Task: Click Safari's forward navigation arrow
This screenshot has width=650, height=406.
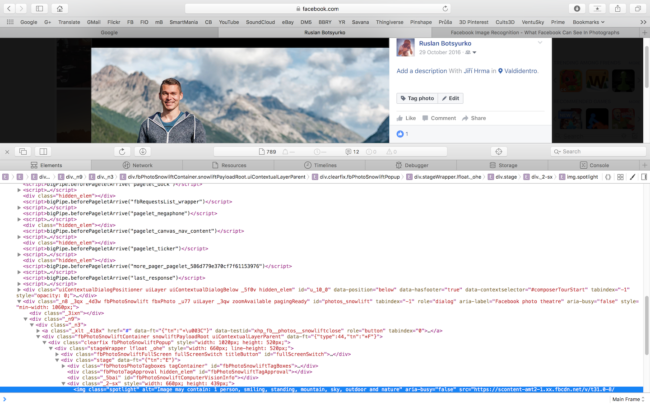Action: click(x=21, y=8)
